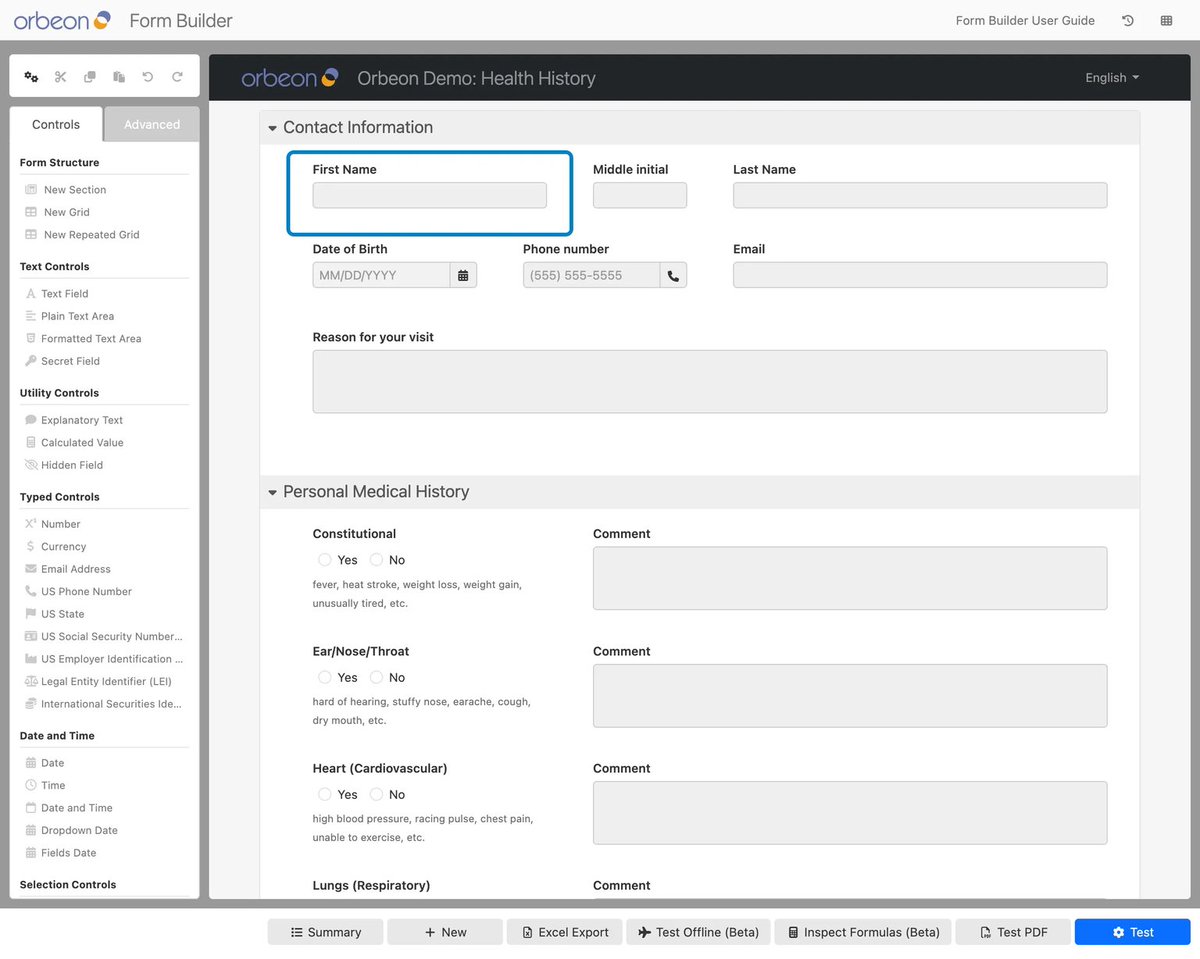Click the Email input field
1200x959 pixels.
(x=920, y=275)
